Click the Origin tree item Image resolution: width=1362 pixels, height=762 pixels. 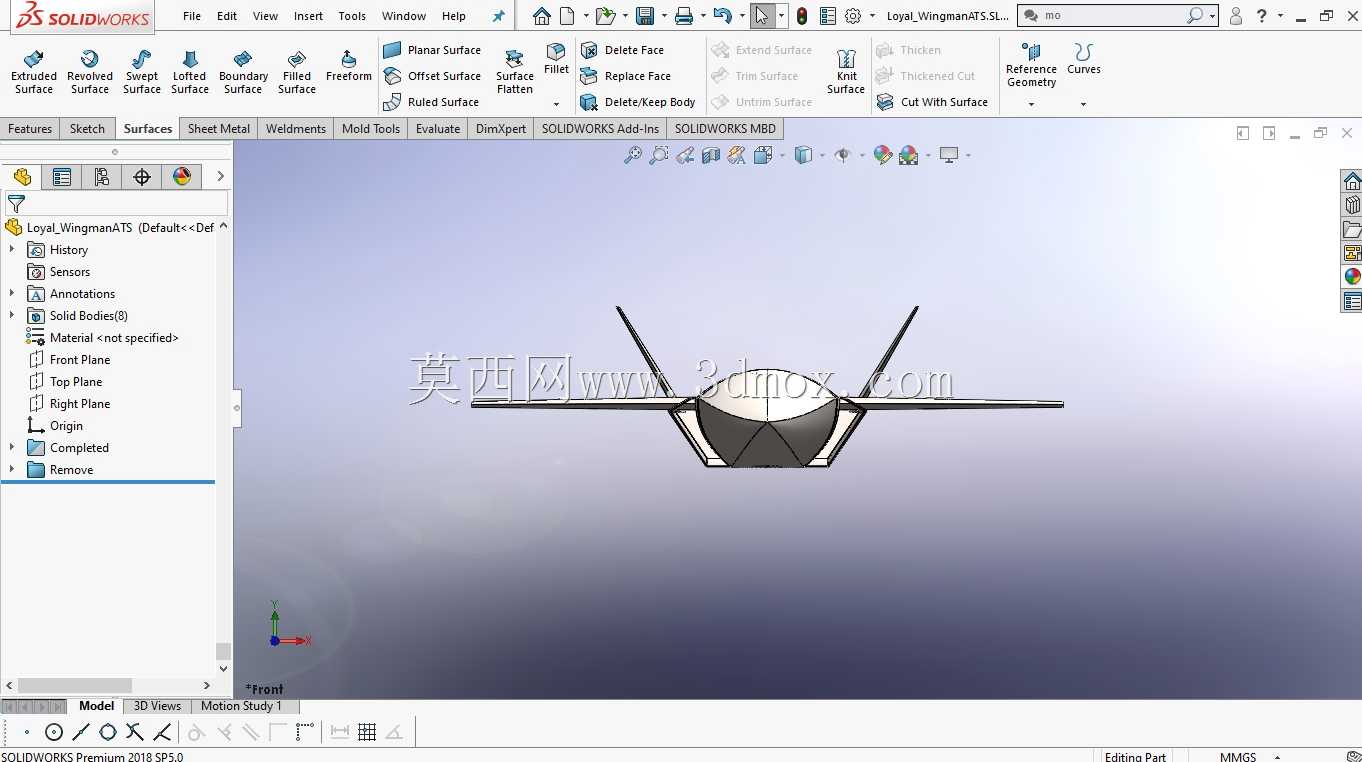pyautogui.click(x=55, y=426)
